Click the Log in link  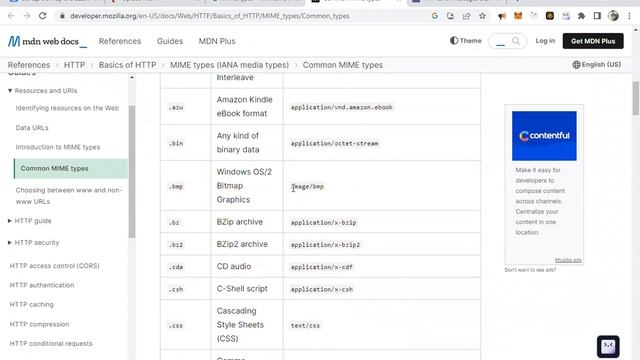[545, 41]
